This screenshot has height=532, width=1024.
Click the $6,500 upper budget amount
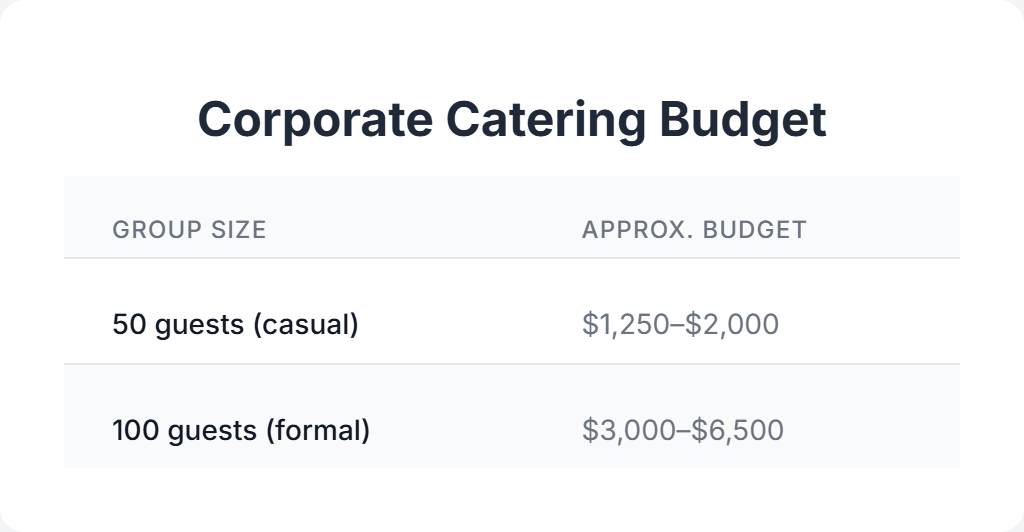[x=741, y=431]
